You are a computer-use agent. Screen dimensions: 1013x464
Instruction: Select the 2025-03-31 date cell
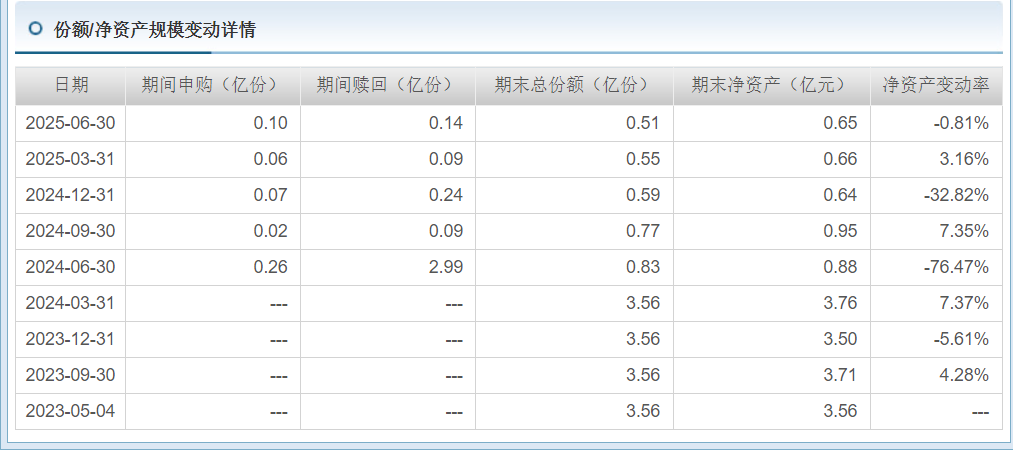click(x=71, y=160)
